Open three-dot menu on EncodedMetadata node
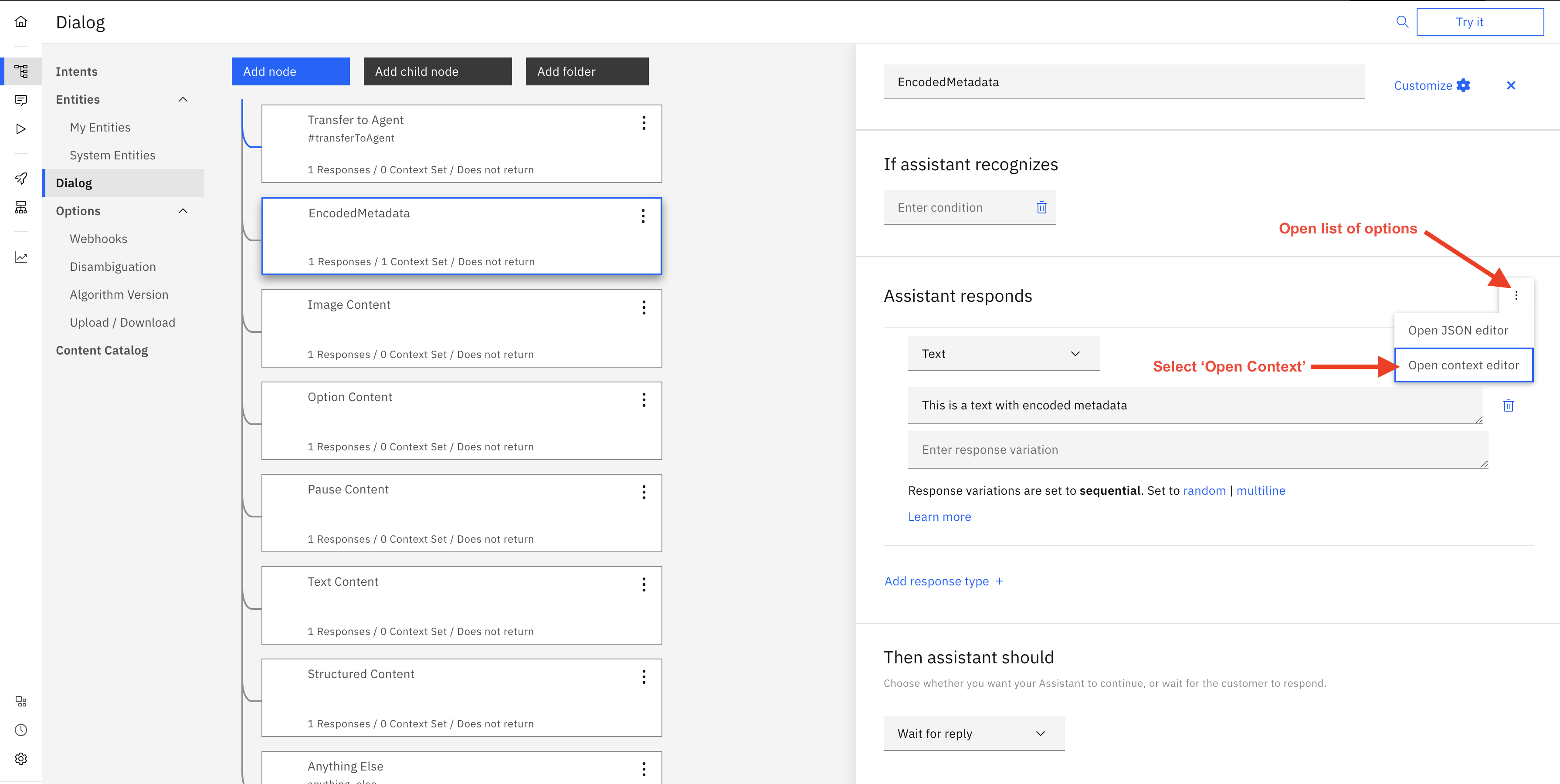1560x784 pixels. click(643, 216)
